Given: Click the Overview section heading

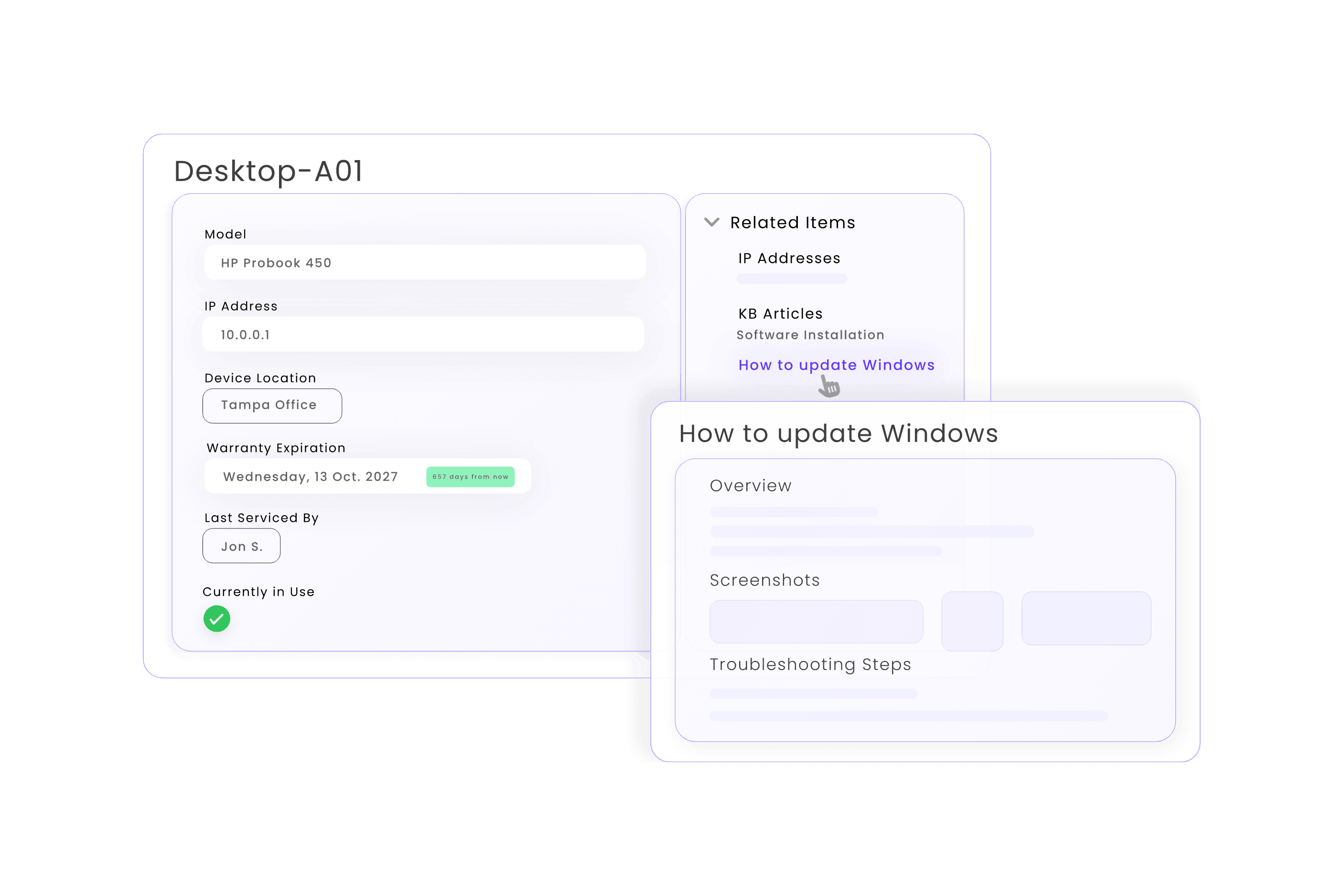Looking at the screenshot, I should pyautogui.click(x=750, y=485).
